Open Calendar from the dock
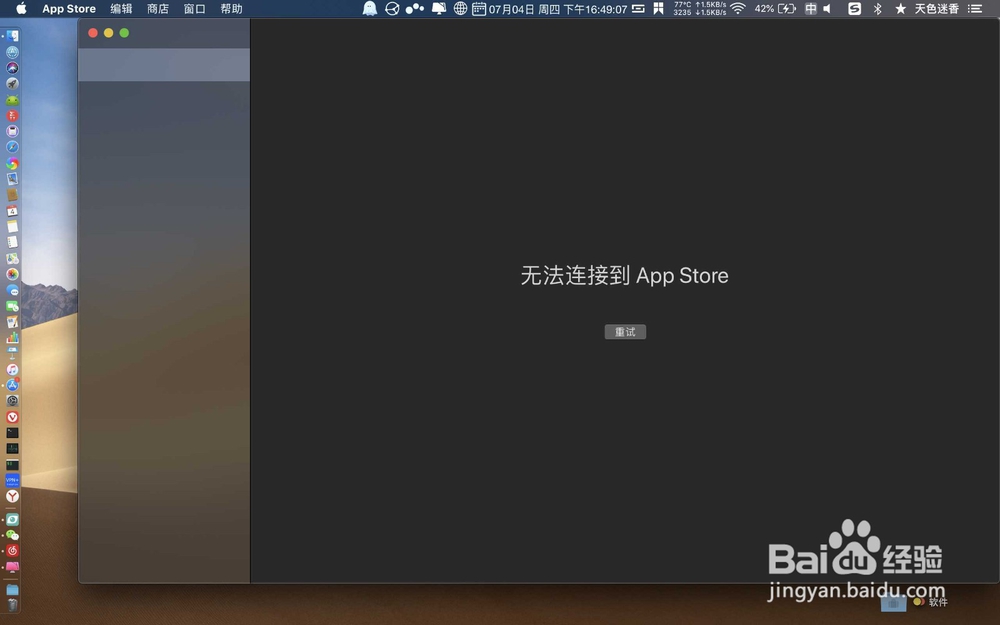 point(12,210)
